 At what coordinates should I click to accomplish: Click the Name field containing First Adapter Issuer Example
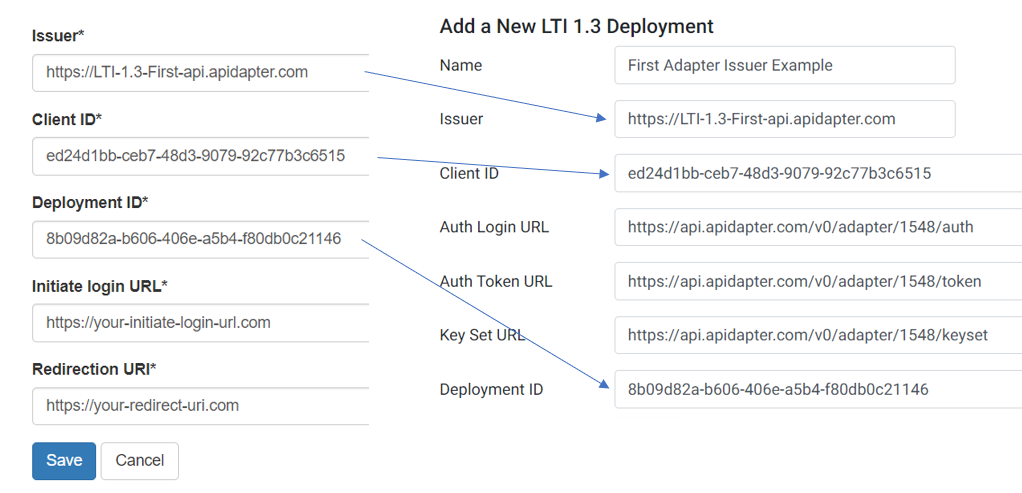pos(784,65)
